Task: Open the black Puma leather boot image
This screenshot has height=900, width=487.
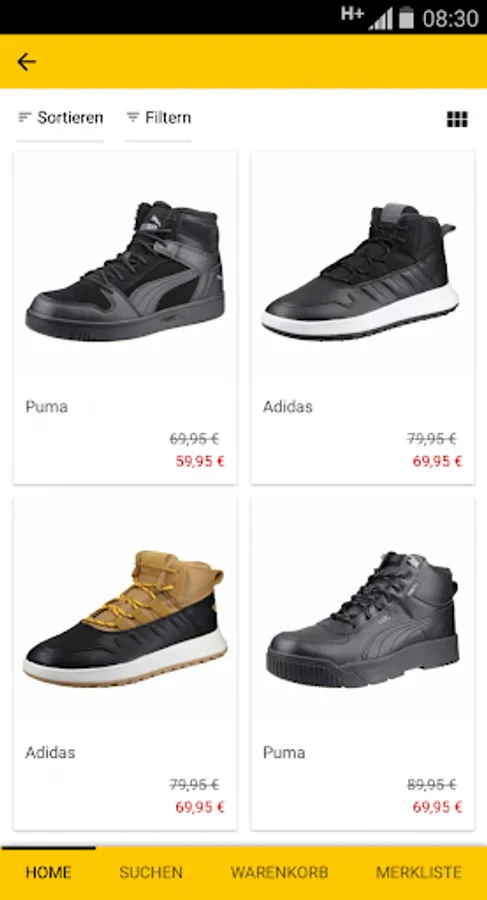Action: (x=362, y=619)
